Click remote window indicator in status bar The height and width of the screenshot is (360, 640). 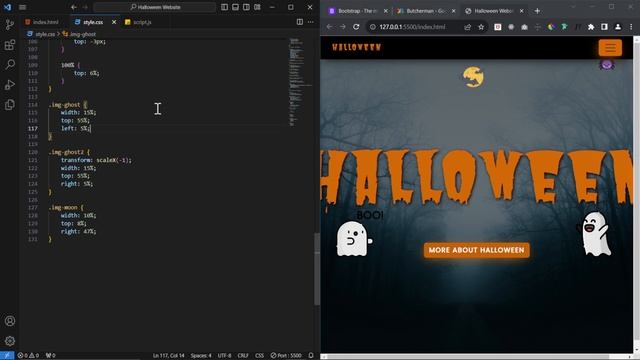coord(7,355)
